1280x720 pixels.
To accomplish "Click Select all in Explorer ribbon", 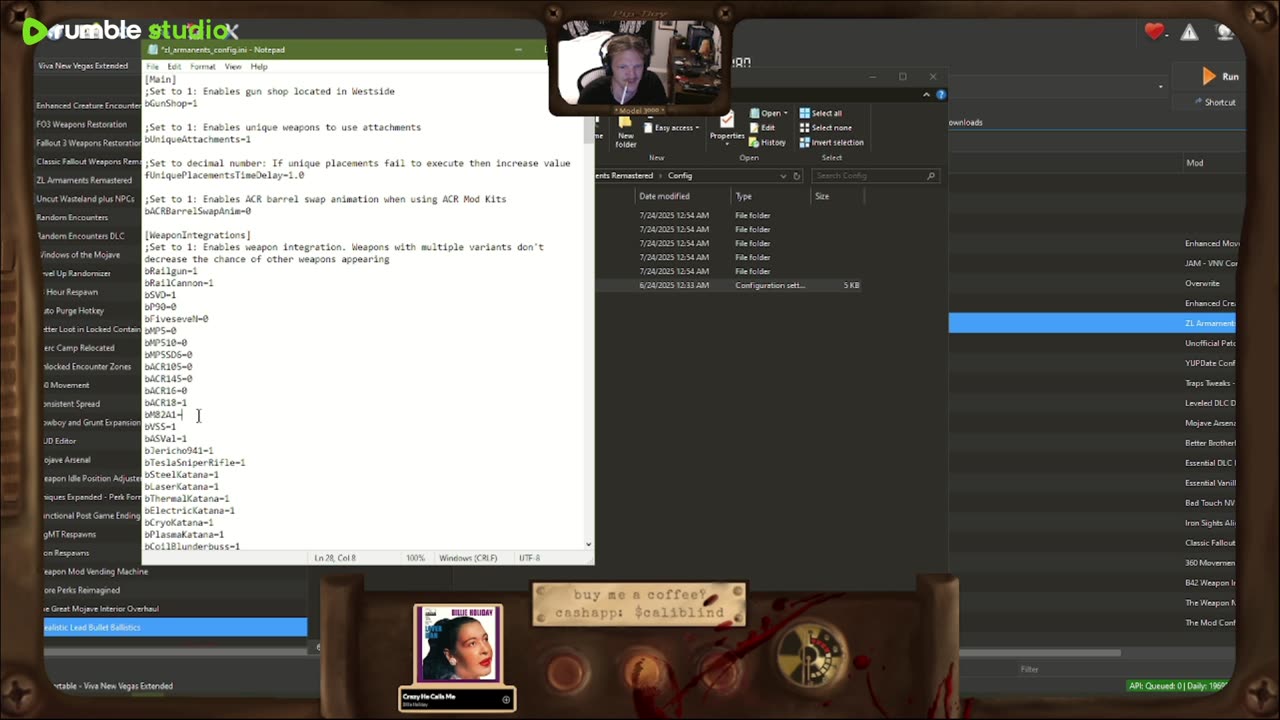I will click(x=821, y=113).
